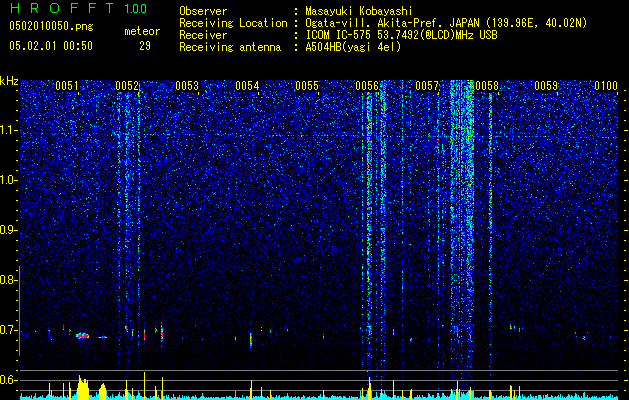
Task: Click time marker 0059
Action: pos(546,86)
